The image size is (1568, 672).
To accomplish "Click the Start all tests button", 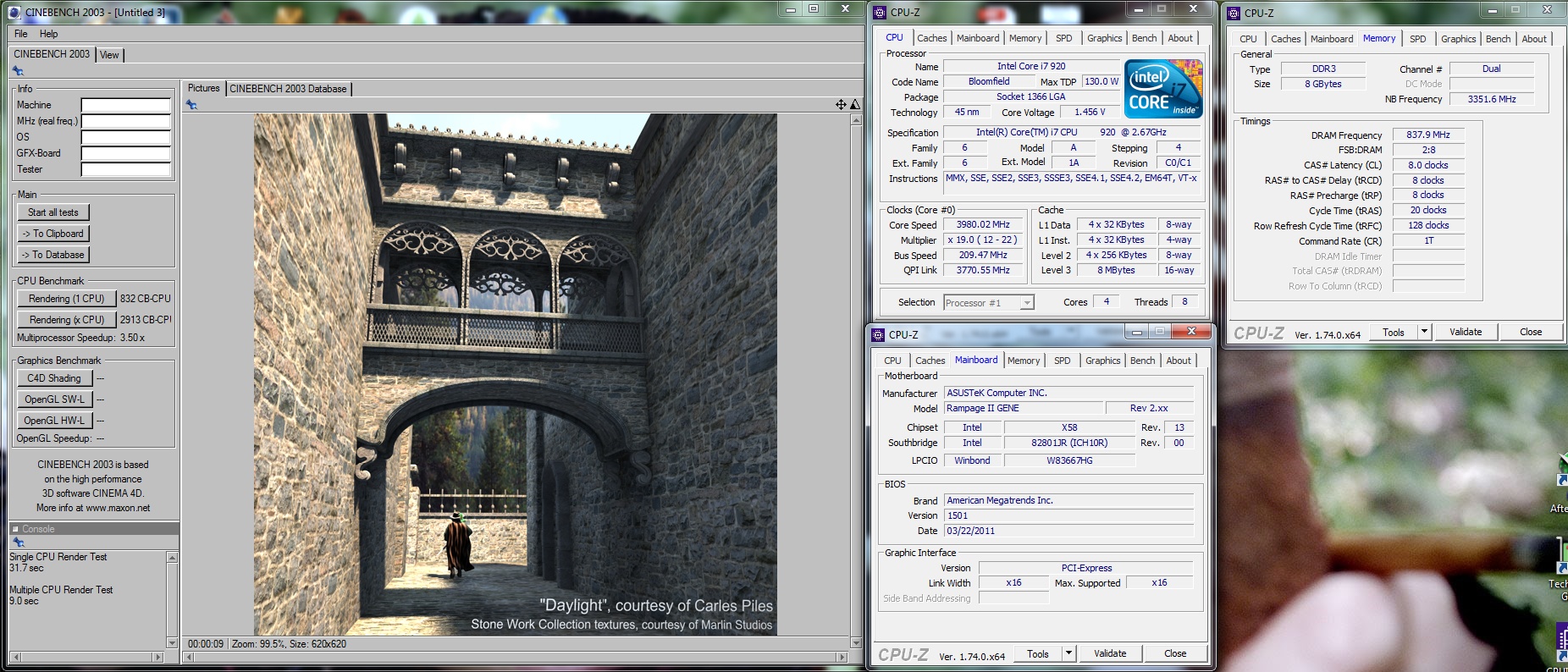I will 53,212.
